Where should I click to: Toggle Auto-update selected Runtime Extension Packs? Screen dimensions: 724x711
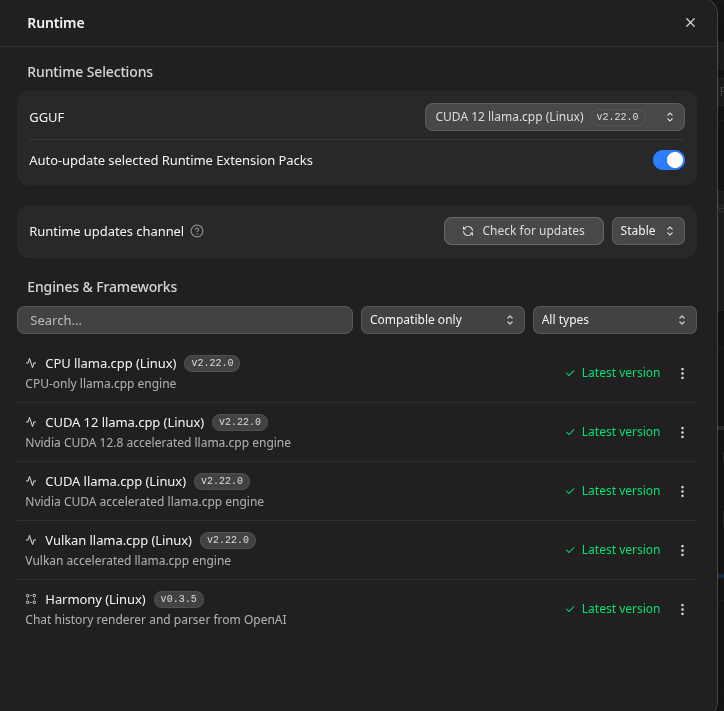tap(668, 160)
